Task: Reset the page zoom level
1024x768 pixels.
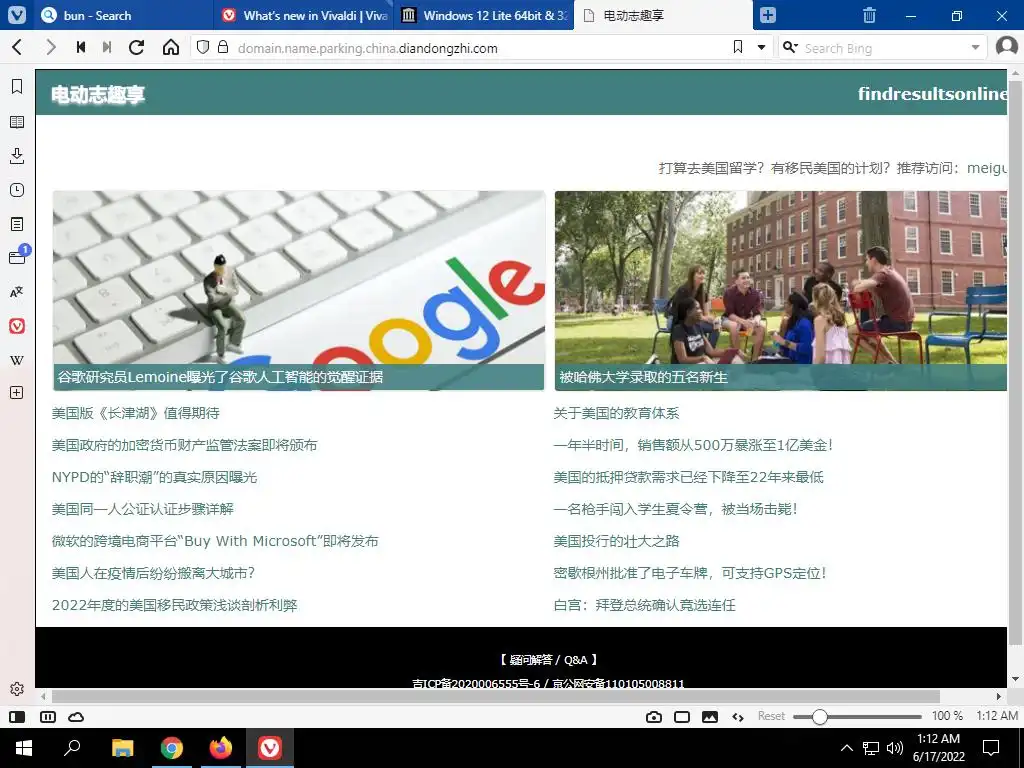Action: [771, 716]
